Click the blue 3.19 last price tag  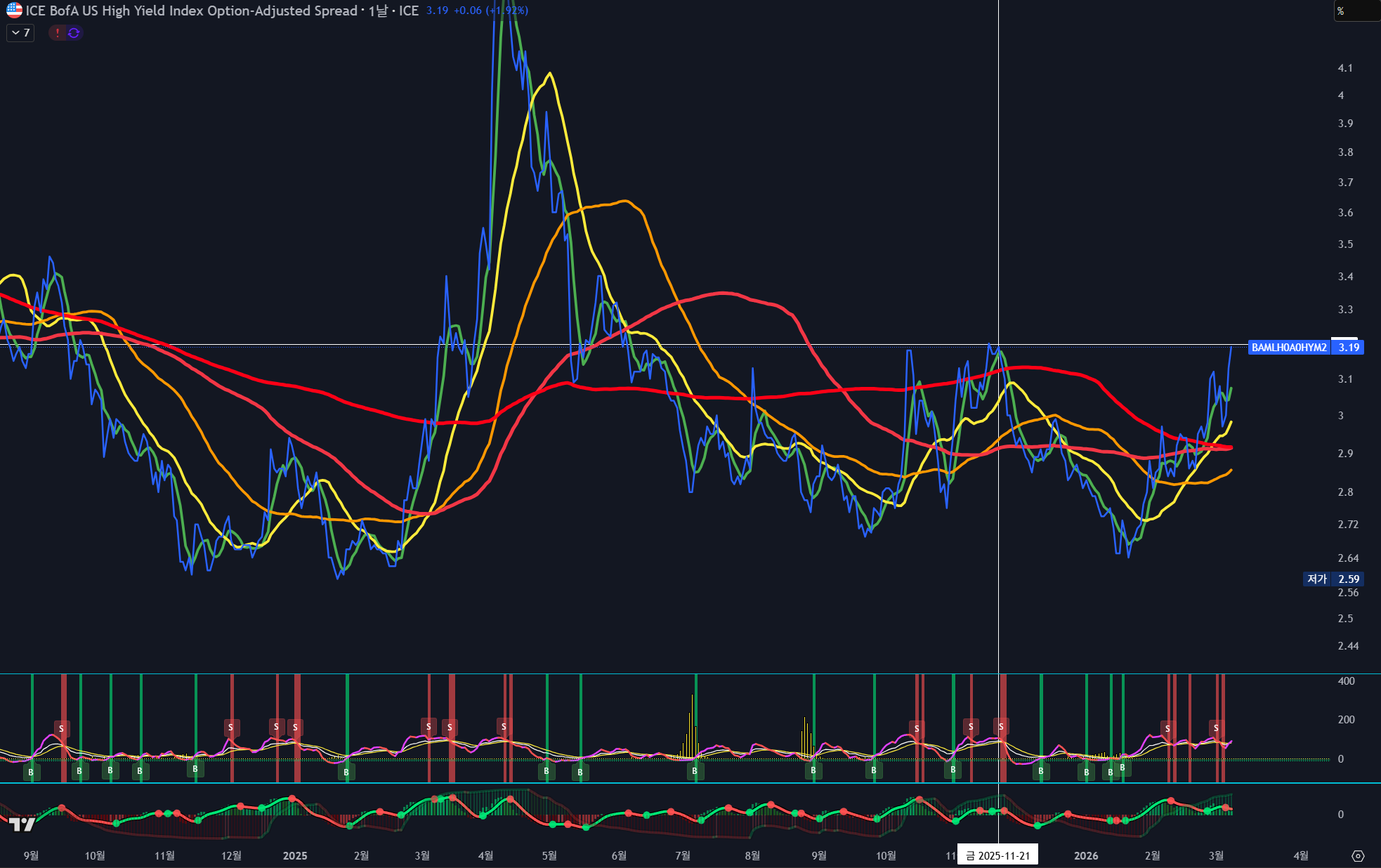click(1349, 347)
